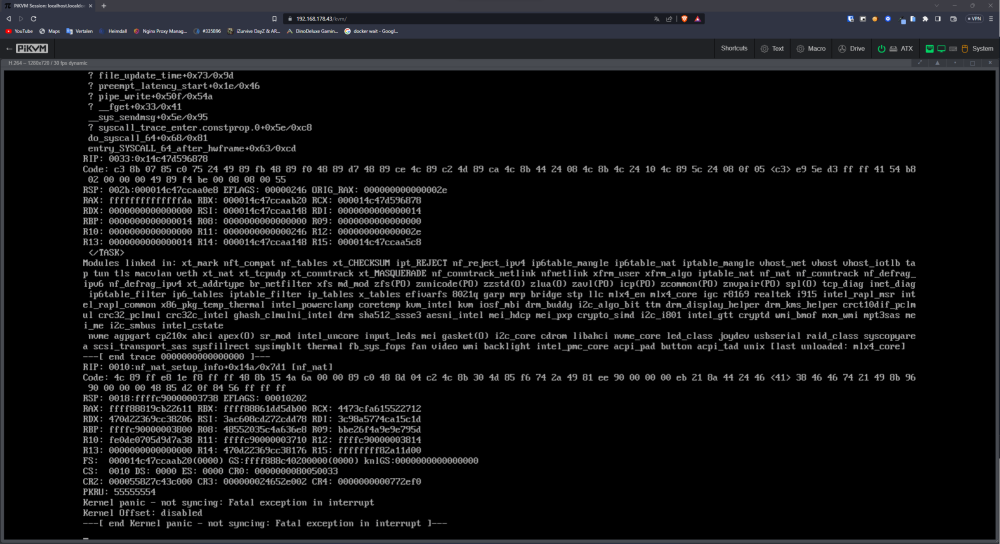Viewport: 1000px width, 544px height.
Task: Click the 'RIP: 0010:nf_nat_setup_info' line
Action: 207,367
